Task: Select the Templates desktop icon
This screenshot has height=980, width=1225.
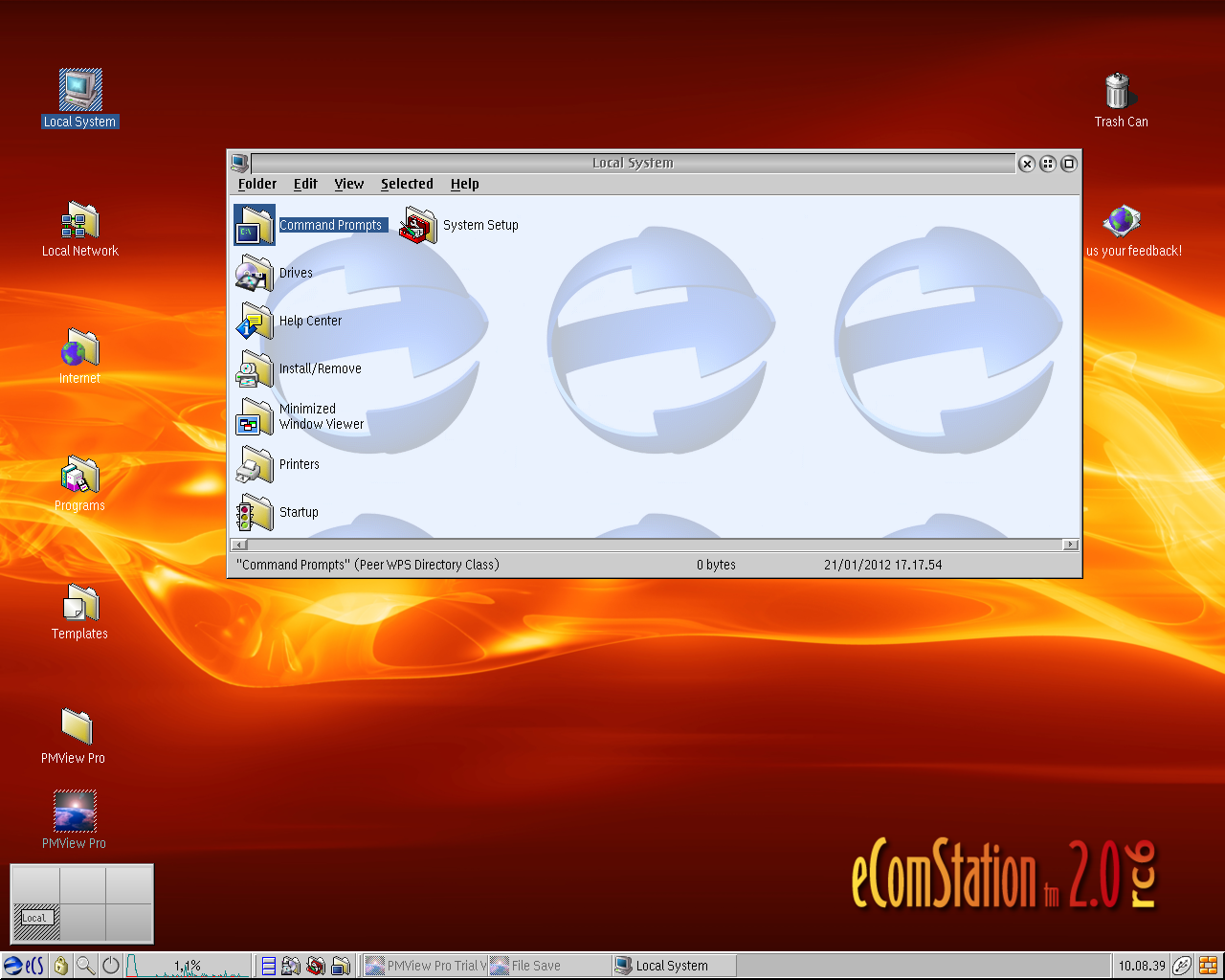Action: click(80, 604)
